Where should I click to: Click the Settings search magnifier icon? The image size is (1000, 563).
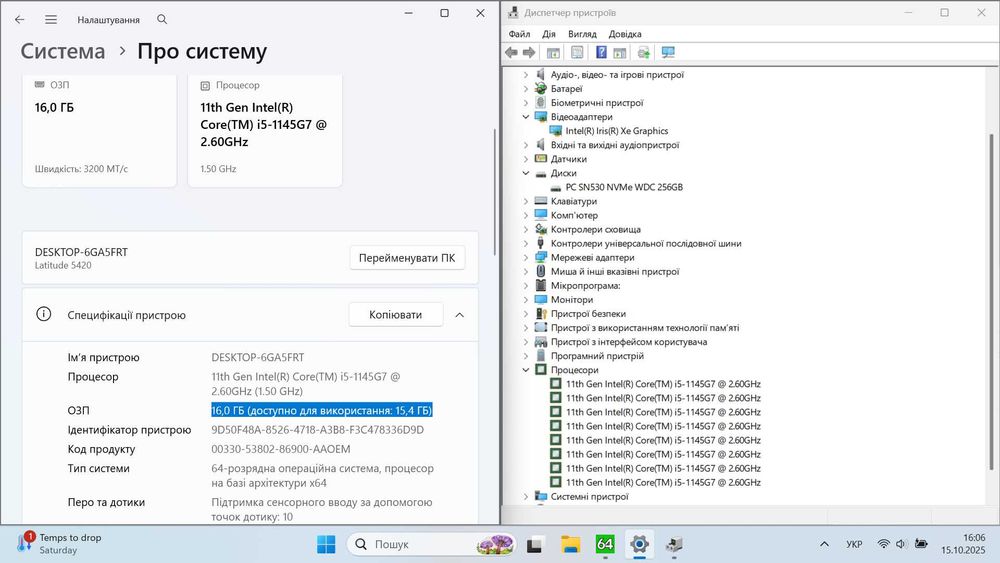click(x=162, y=20)
